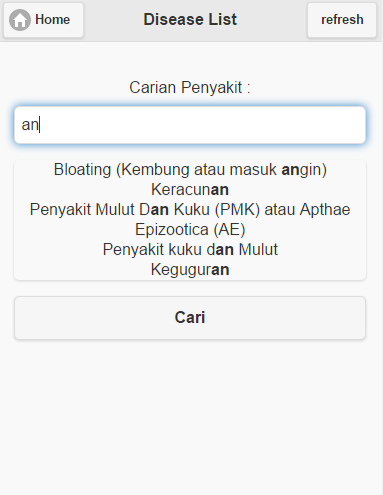Choose Keguguran from the suggestion list
The width and height of the screenshot is (383, 495).
pos(190,269)
